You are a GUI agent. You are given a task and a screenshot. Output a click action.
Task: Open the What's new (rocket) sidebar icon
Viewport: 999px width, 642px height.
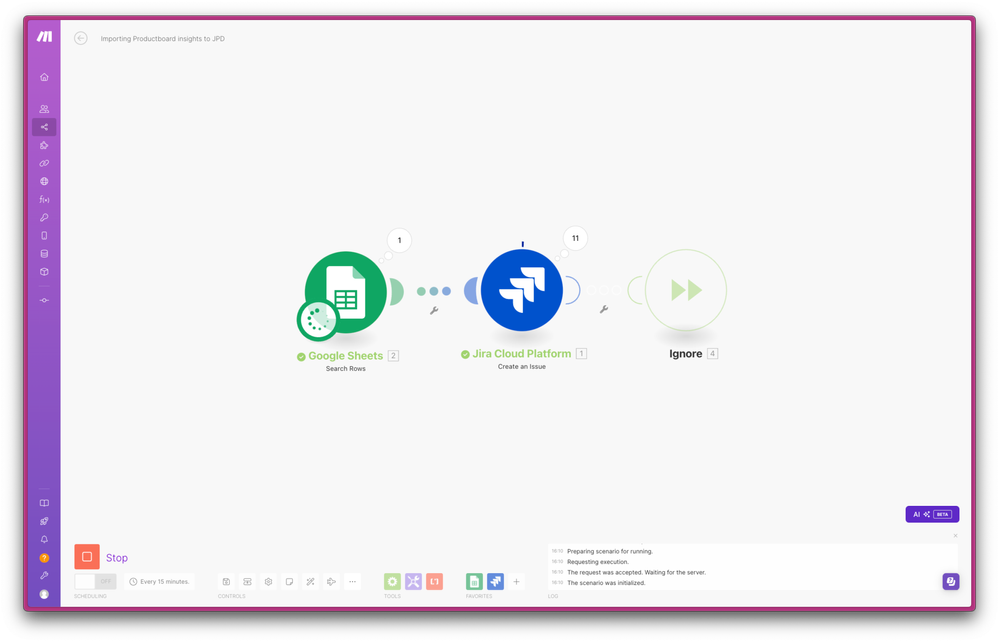click(44, 521)
